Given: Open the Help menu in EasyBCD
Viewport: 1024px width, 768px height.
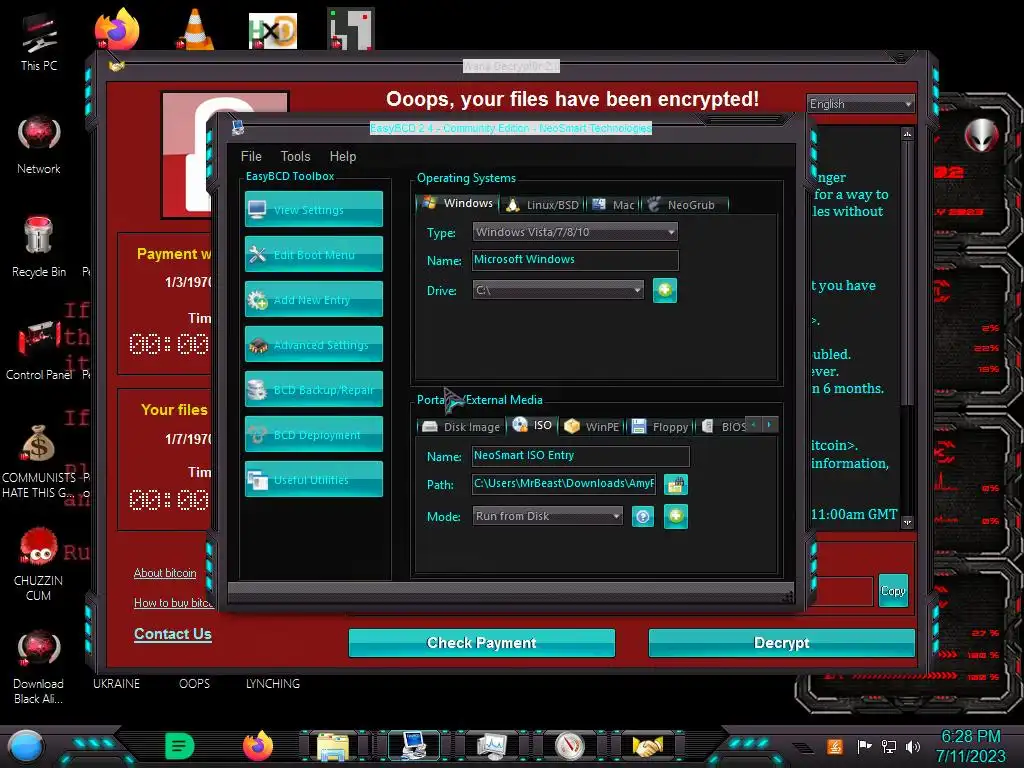Looking at the screenshot, I should [x=343, y=156].
